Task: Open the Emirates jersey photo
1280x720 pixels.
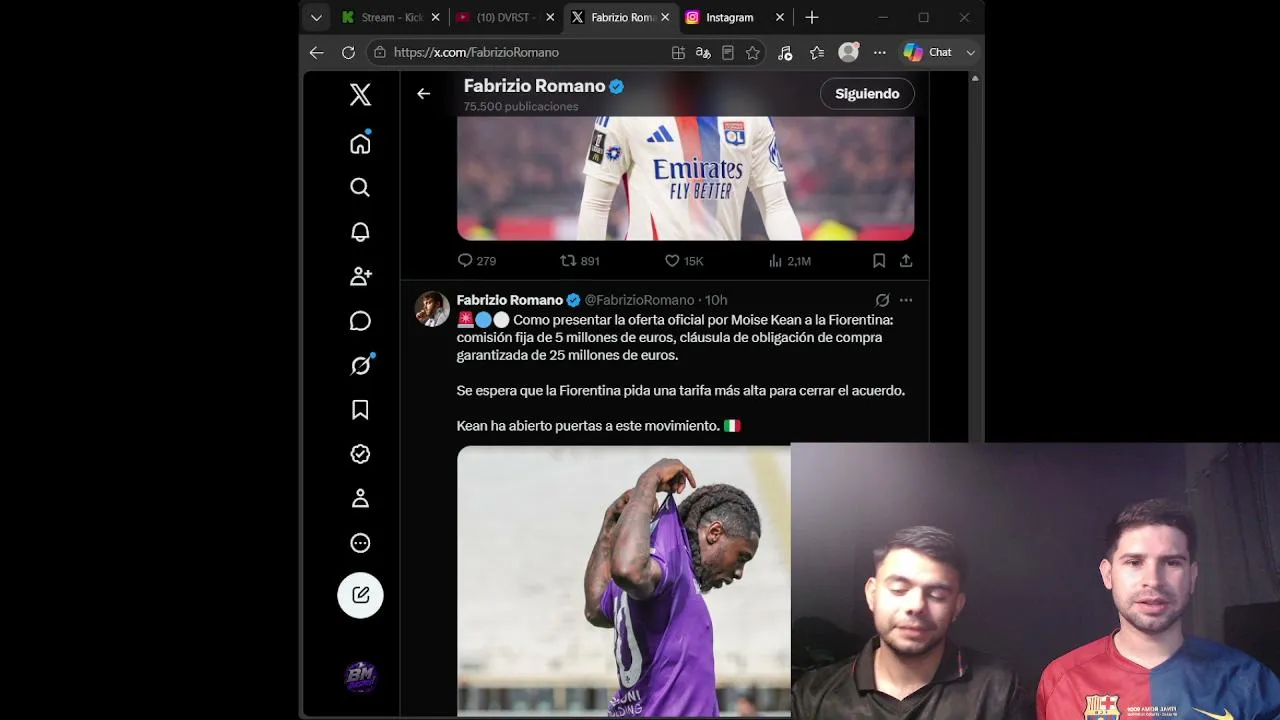Action: [685, 178]
